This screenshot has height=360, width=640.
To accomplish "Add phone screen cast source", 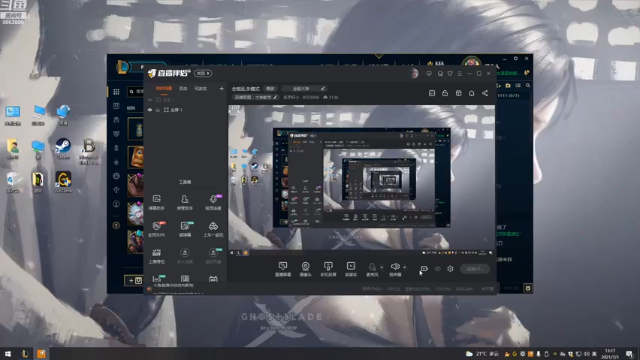I will pyautogui.click(x=328, y=269).
